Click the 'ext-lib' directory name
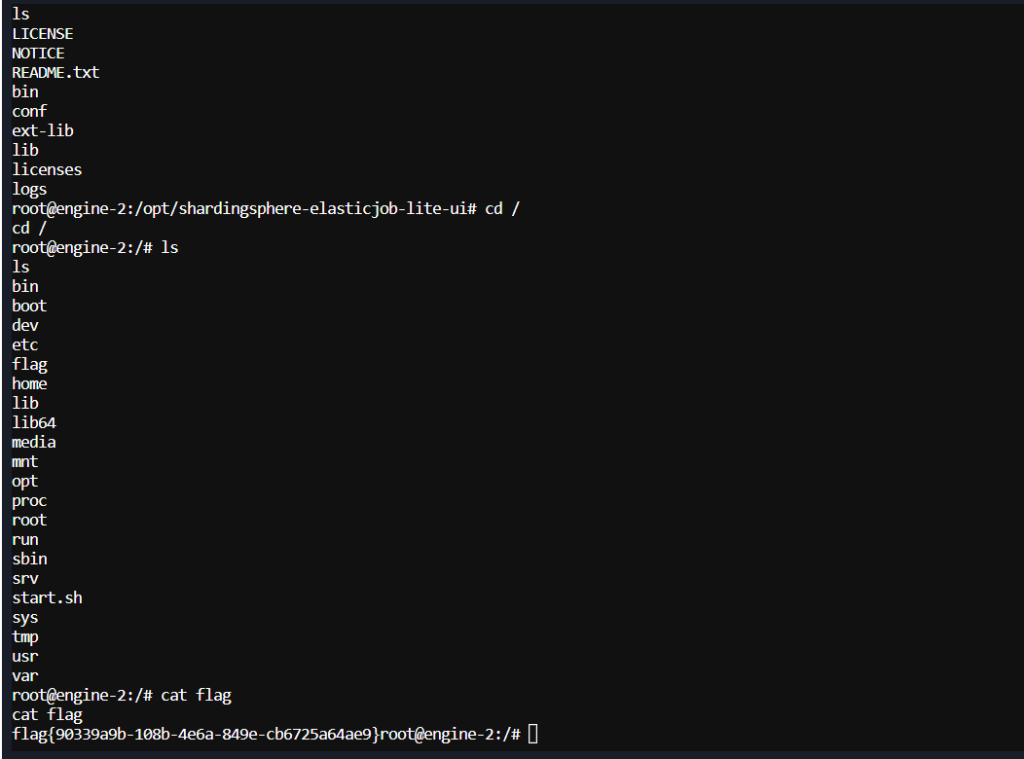This screenshot has width=1024, height=759. (42, 131)
